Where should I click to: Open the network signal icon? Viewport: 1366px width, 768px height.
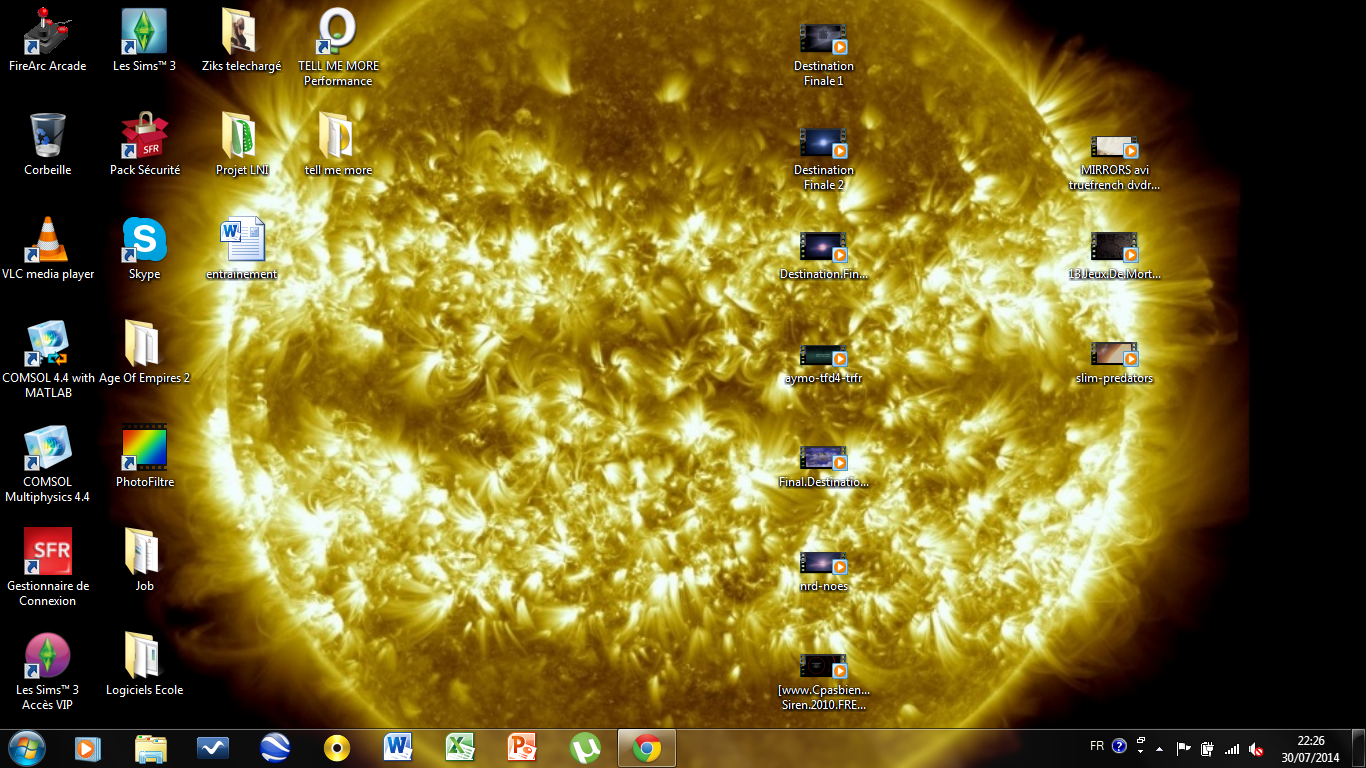(1232, 748)
